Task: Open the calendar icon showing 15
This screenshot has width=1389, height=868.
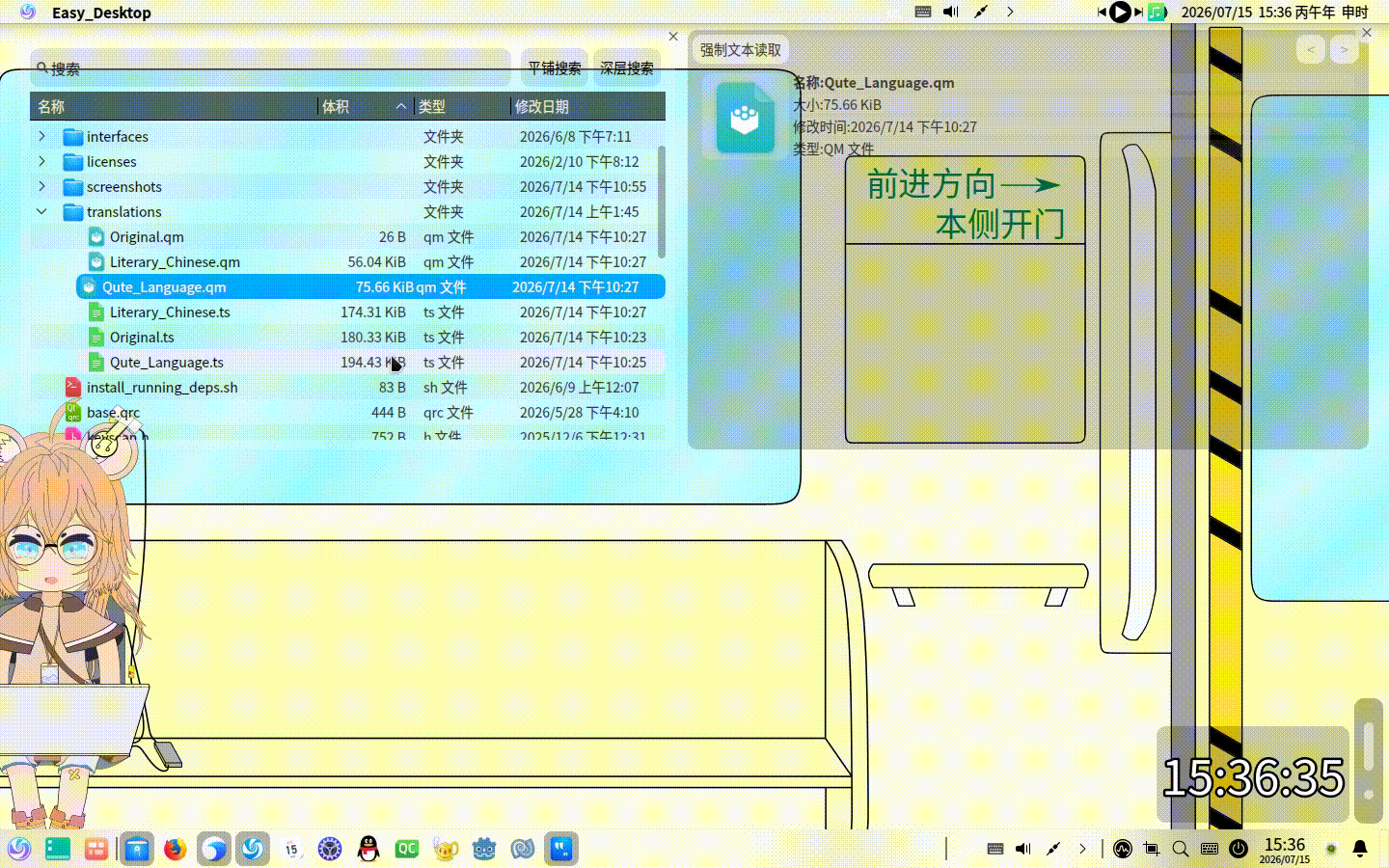Action: (291, 849)
